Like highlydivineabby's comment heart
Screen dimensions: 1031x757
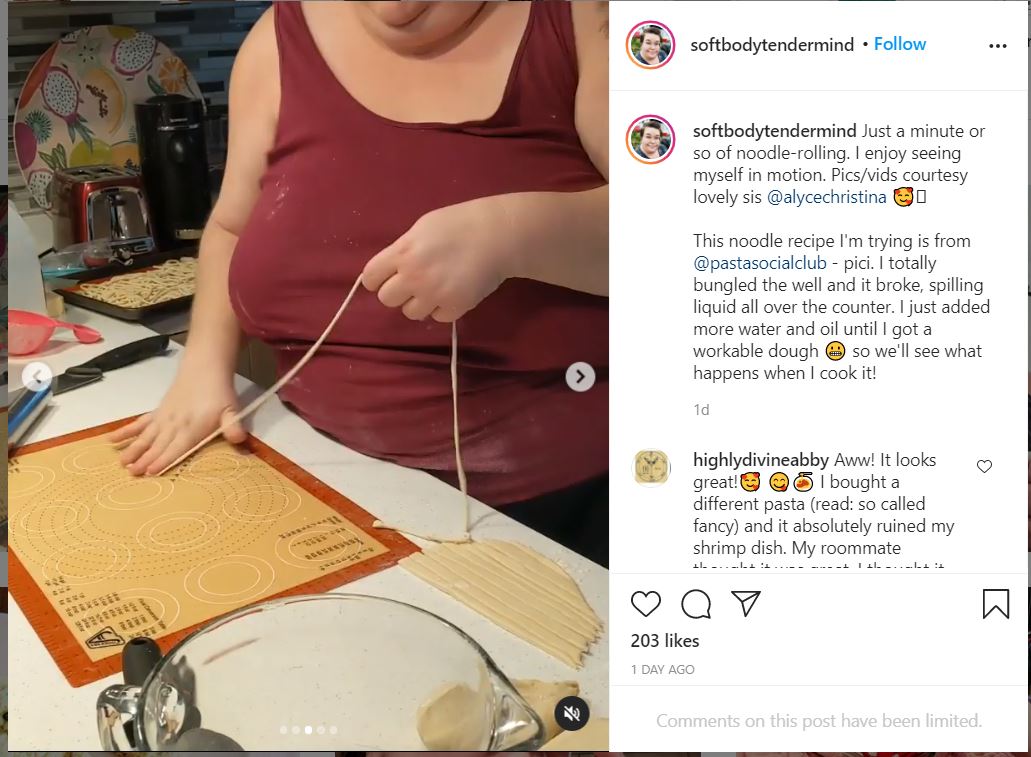coord(984,466)
